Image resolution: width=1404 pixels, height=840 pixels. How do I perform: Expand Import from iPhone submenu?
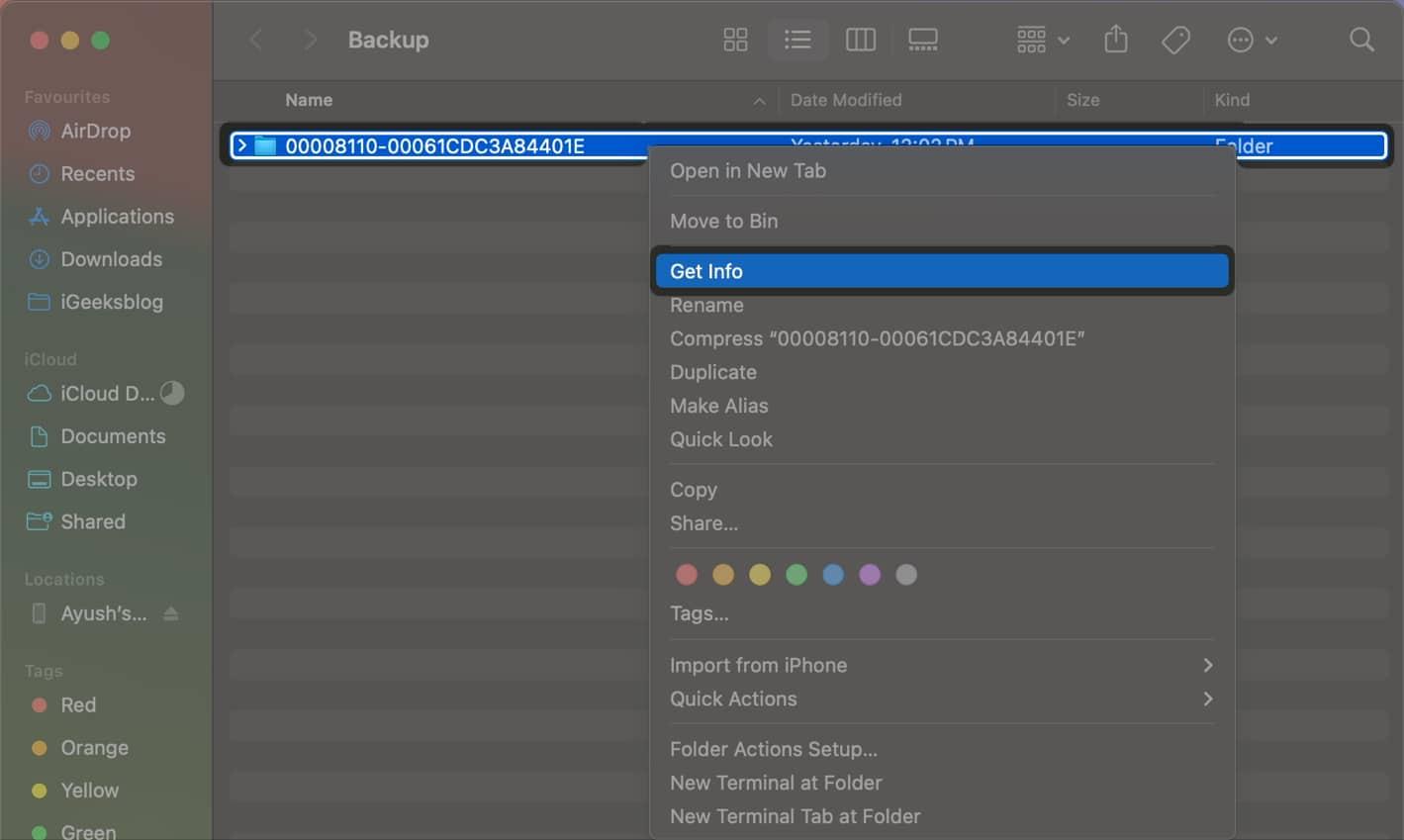click(942, 665)
